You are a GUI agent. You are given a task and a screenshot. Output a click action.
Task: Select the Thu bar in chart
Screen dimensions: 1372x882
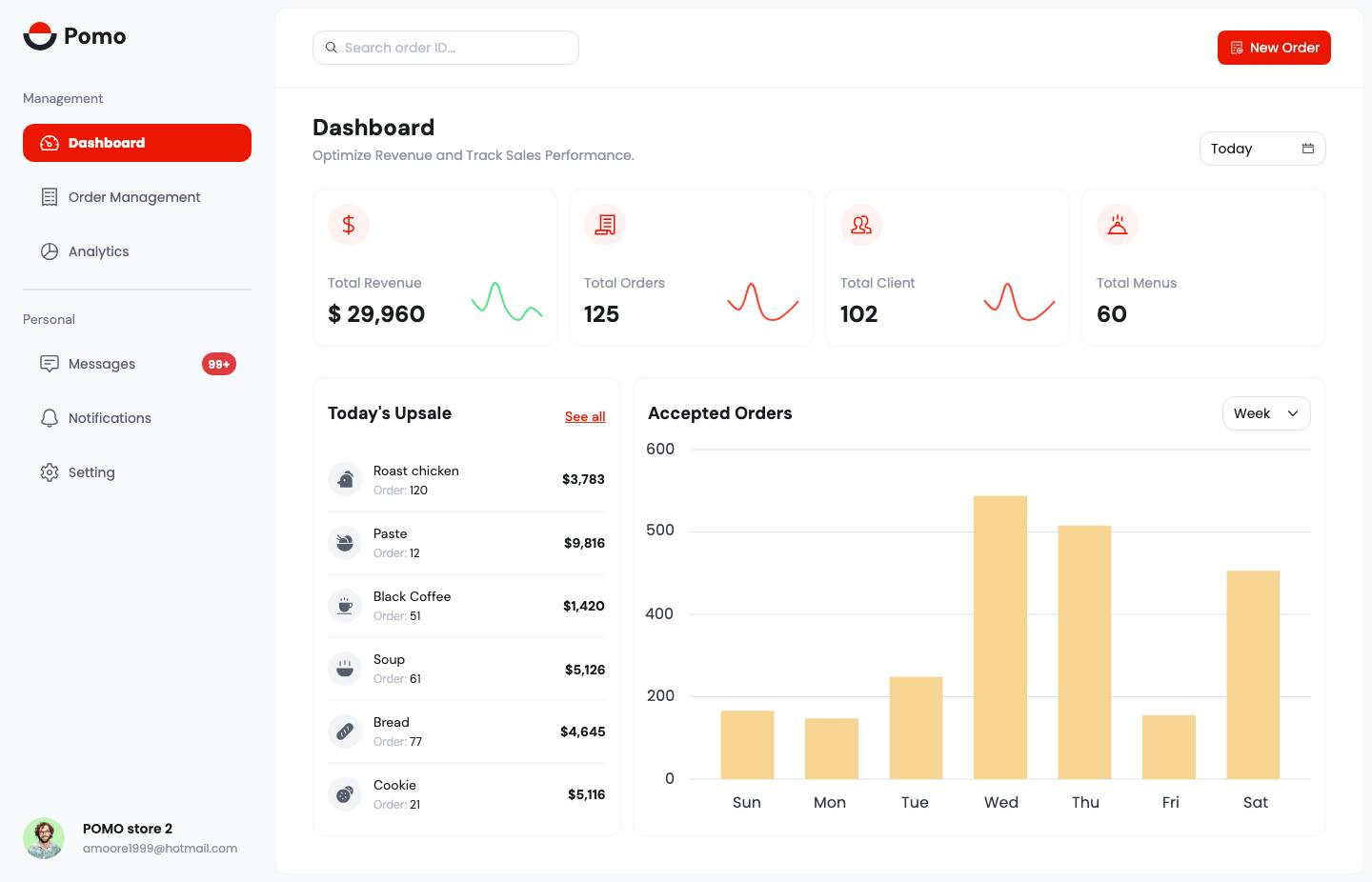pyautogui.click(x=1084, y=652)
